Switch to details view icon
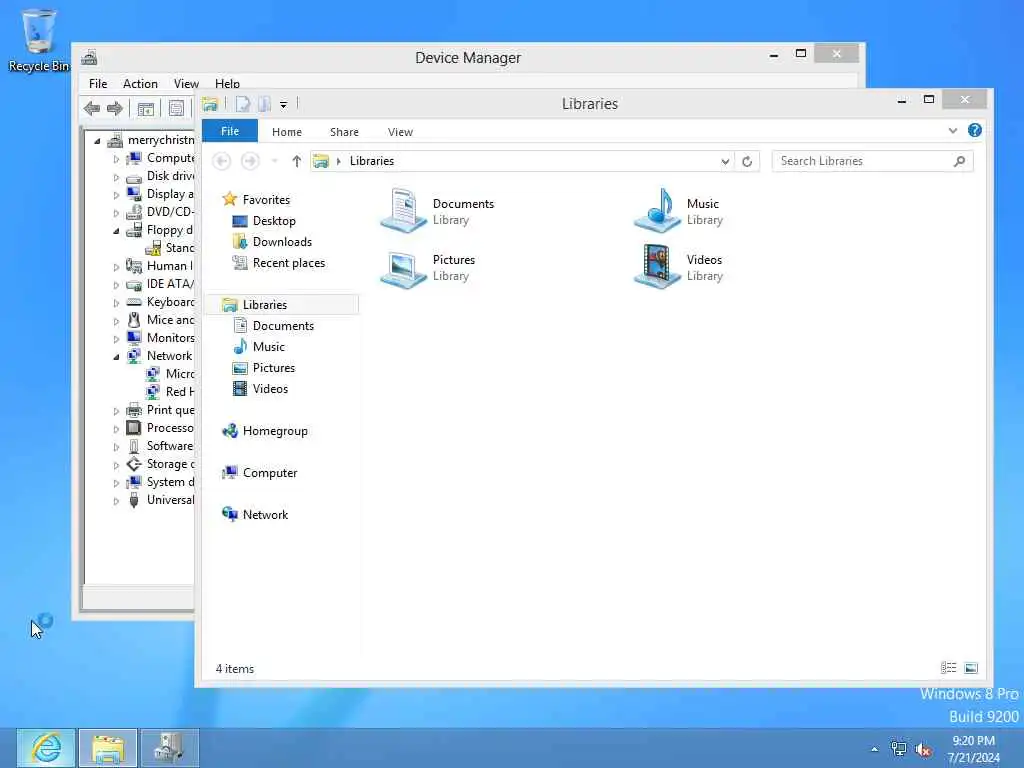1024x768 pixels. pyautogui.click(x=948, y=667)
